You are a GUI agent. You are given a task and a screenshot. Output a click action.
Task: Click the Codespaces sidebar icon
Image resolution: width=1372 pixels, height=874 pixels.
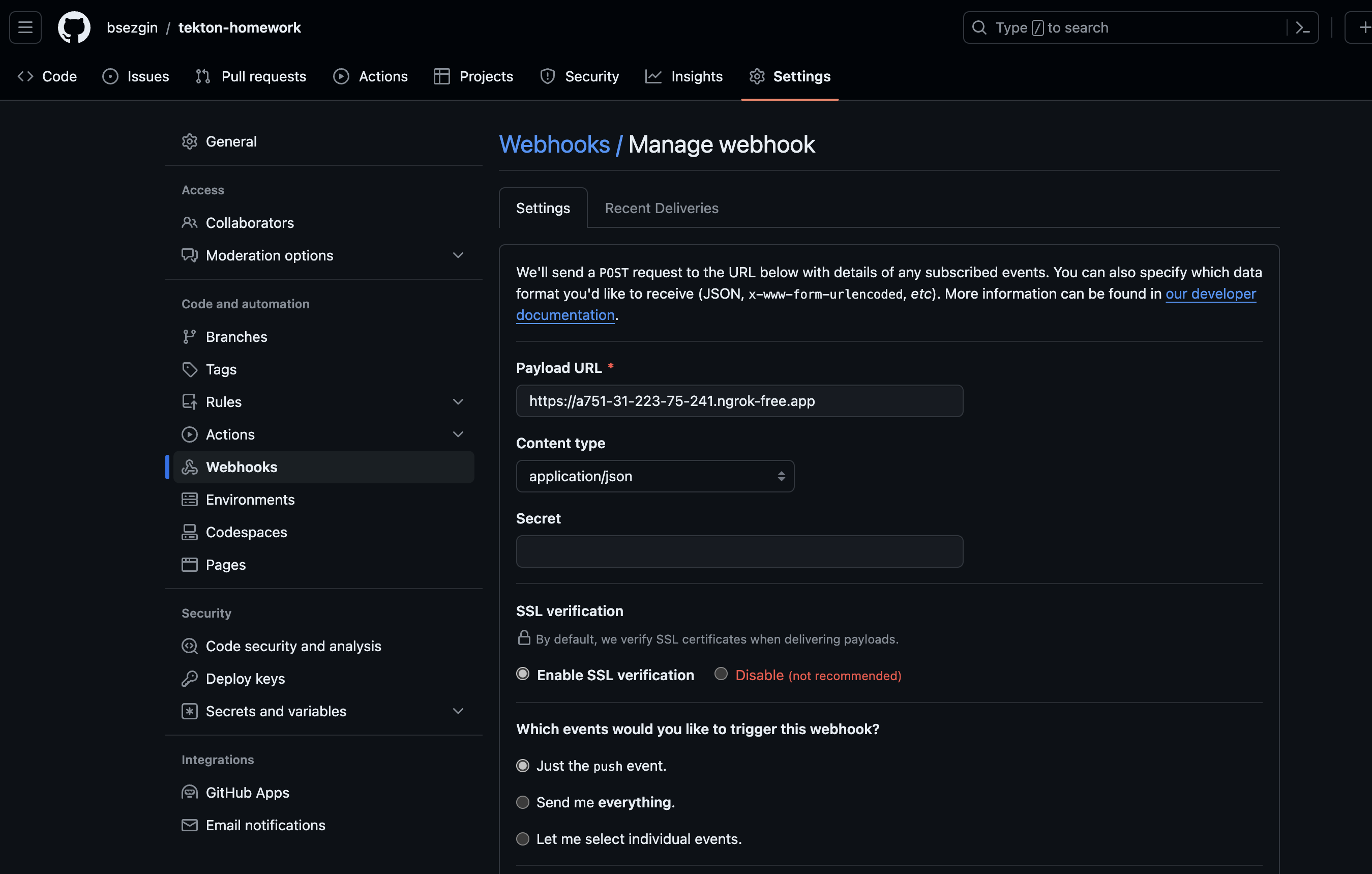click(189, 532)
